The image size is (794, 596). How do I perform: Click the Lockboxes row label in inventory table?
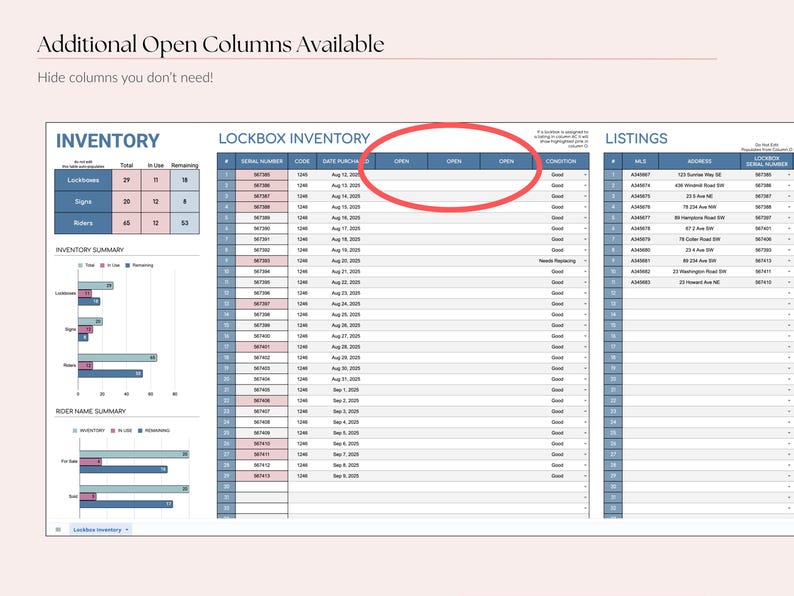click(x=83, y=180)
